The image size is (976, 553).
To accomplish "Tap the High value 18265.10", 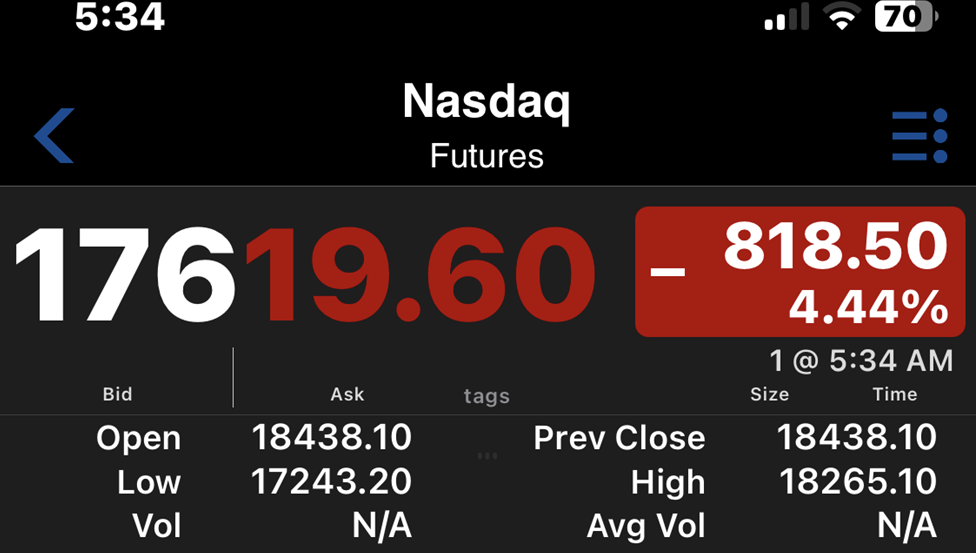I will (858, 481).
